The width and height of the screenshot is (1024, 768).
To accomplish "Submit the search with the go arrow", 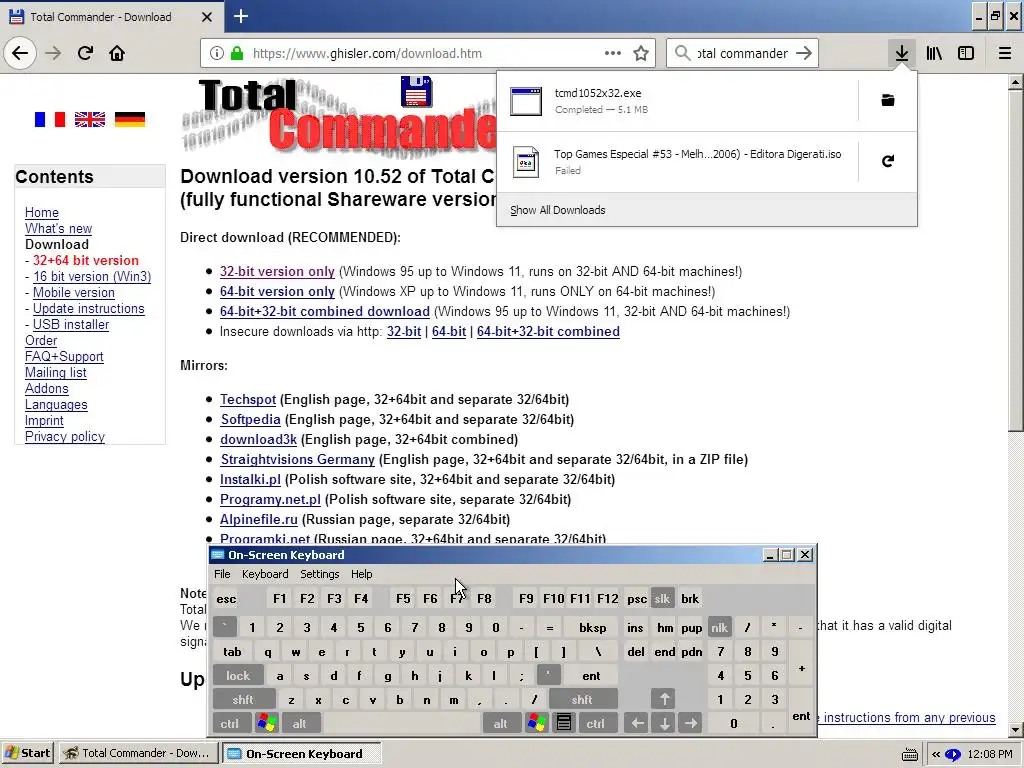I will [804, 53].
